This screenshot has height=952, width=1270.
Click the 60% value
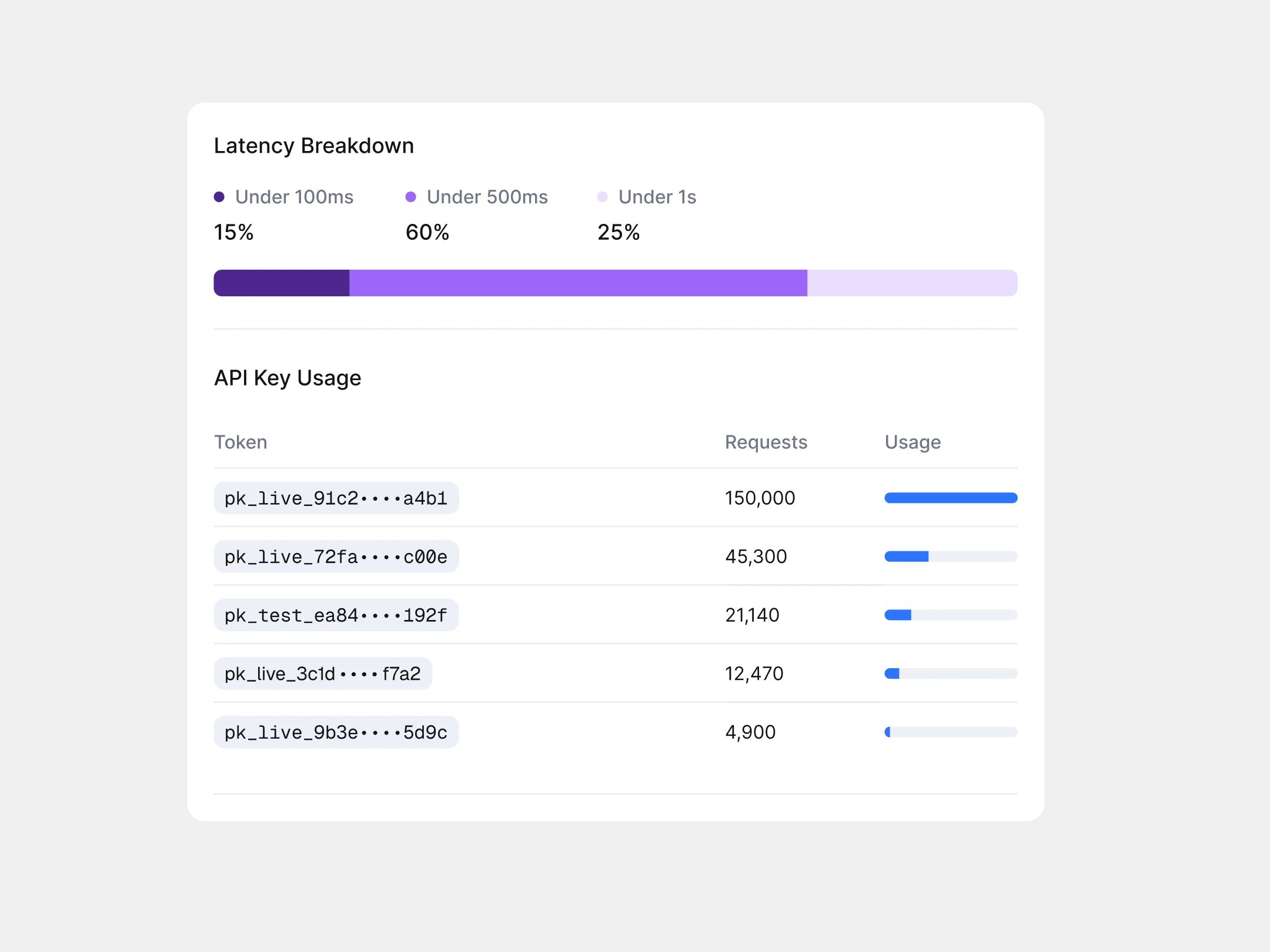427,232
